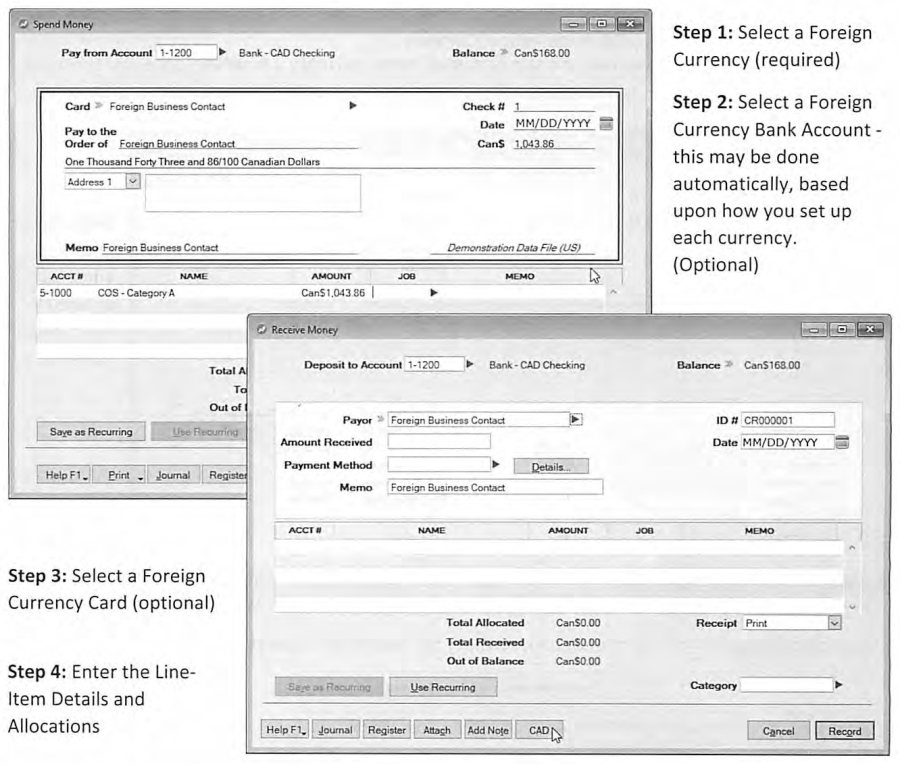This screenshot has height=764, width=900.
Task: Click Amount Received field
Action: tap(439, 441)
